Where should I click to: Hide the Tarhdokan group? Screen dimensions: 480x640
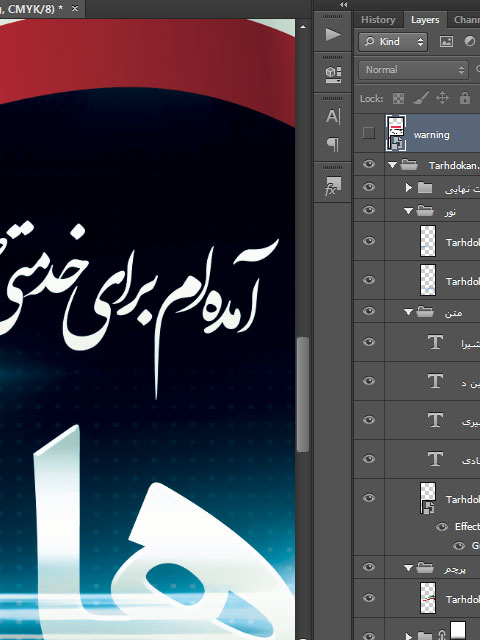(x=369, y=164)
